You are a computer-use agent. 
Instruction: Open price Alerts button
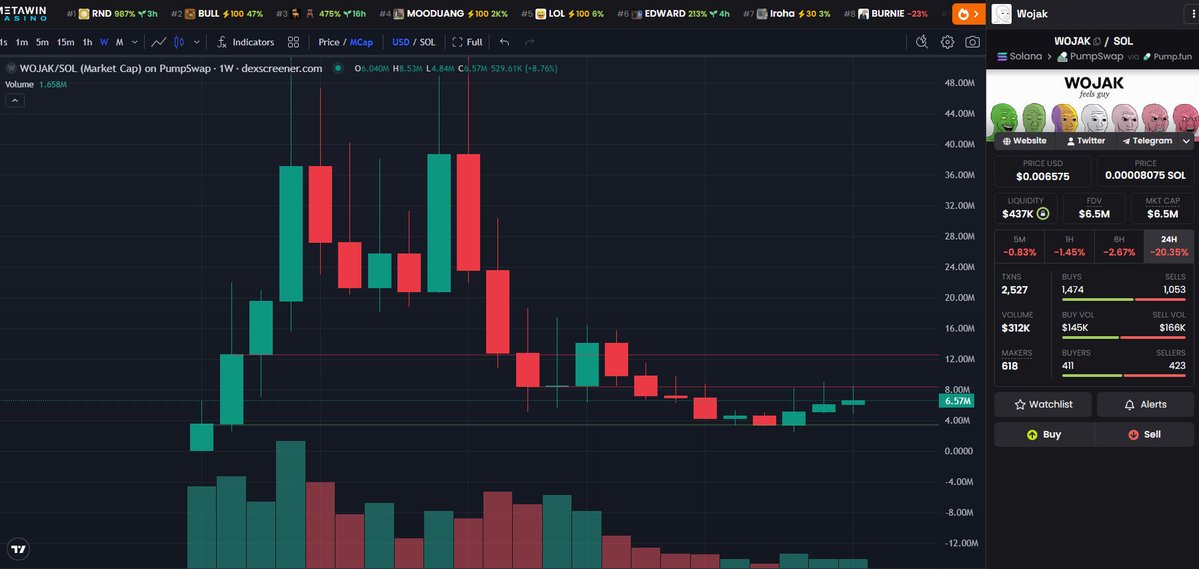pyautogui.click(x=1145, y=405)
